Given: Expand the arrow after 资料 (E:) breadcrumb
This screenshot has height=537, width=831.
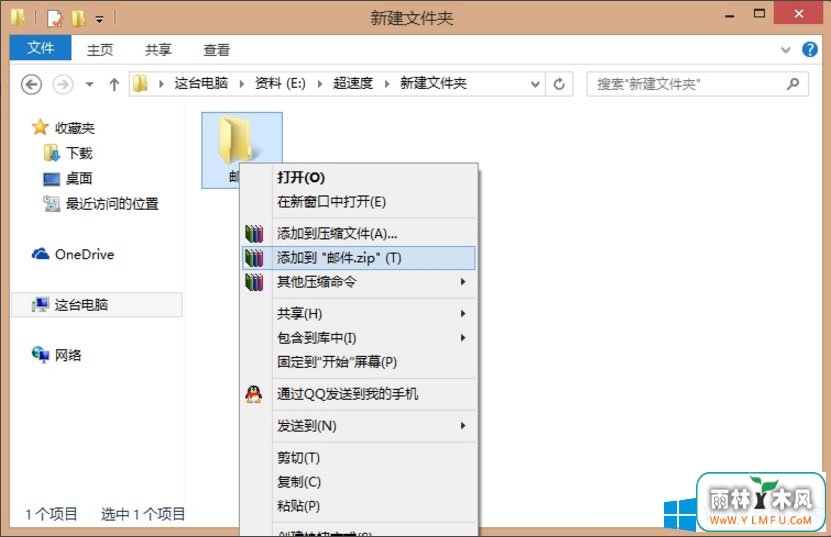Looking at the screenshot, I should (320, 84).
